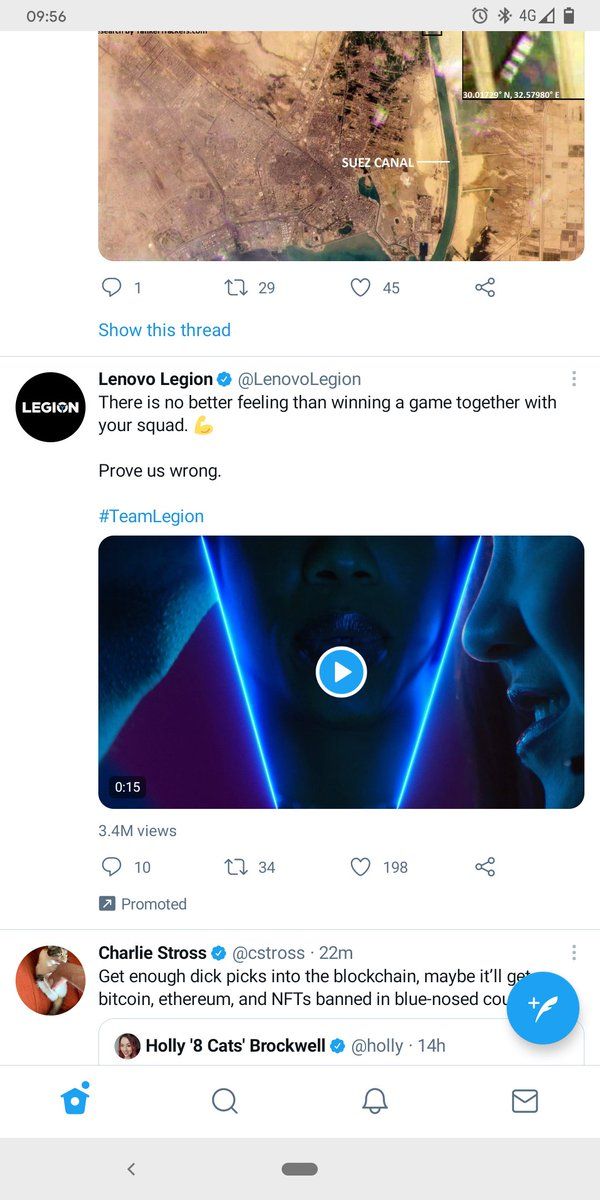Open the #TeamLegion hashtag

[151, 516]
